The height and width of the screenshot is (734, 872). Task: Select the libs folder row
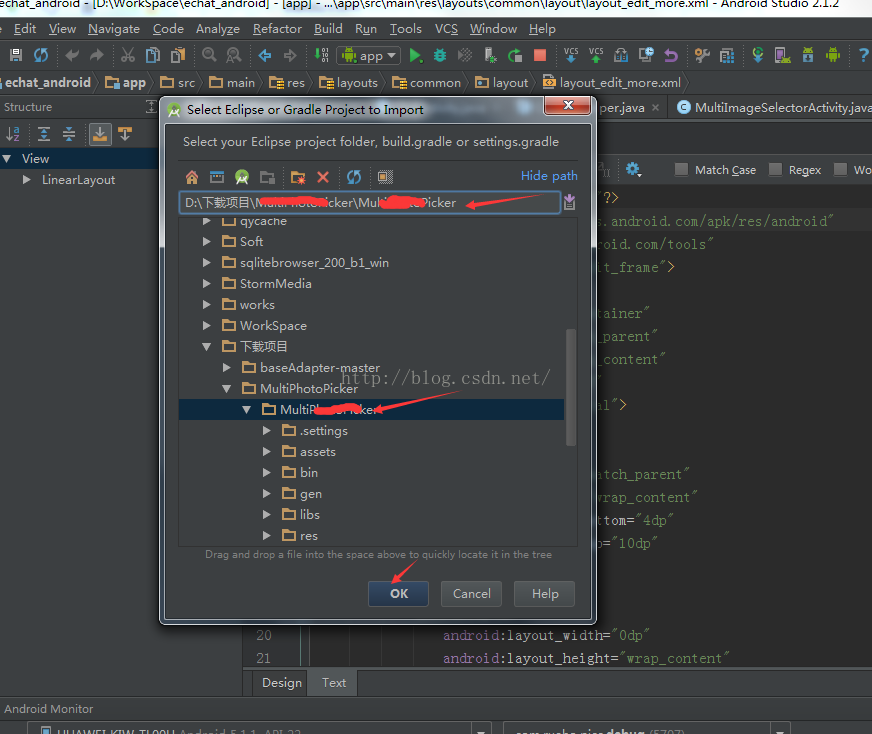[371, 514]
